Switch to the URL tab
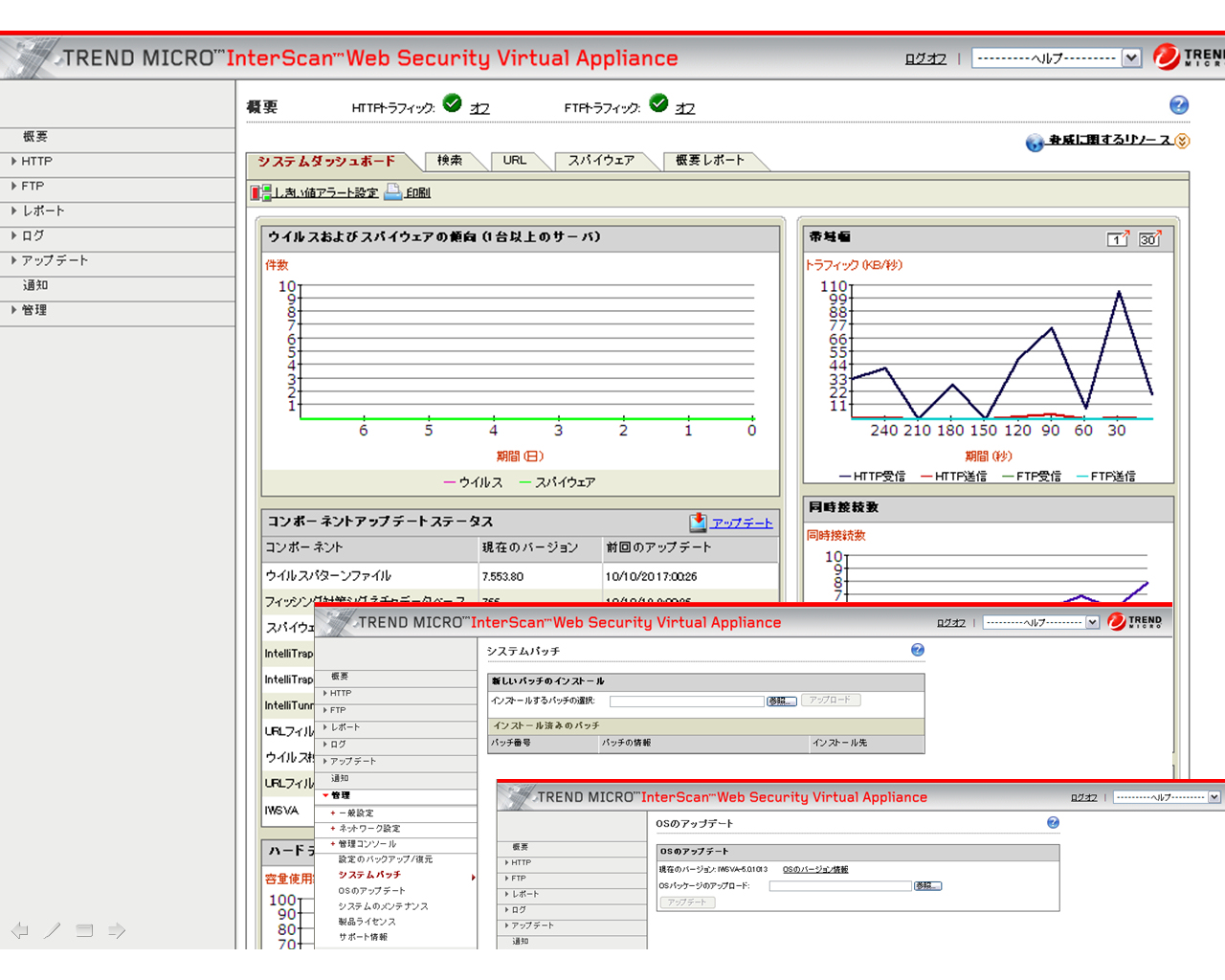The width and height of the screenshot is (1225, 980). (x=515, y=161)
